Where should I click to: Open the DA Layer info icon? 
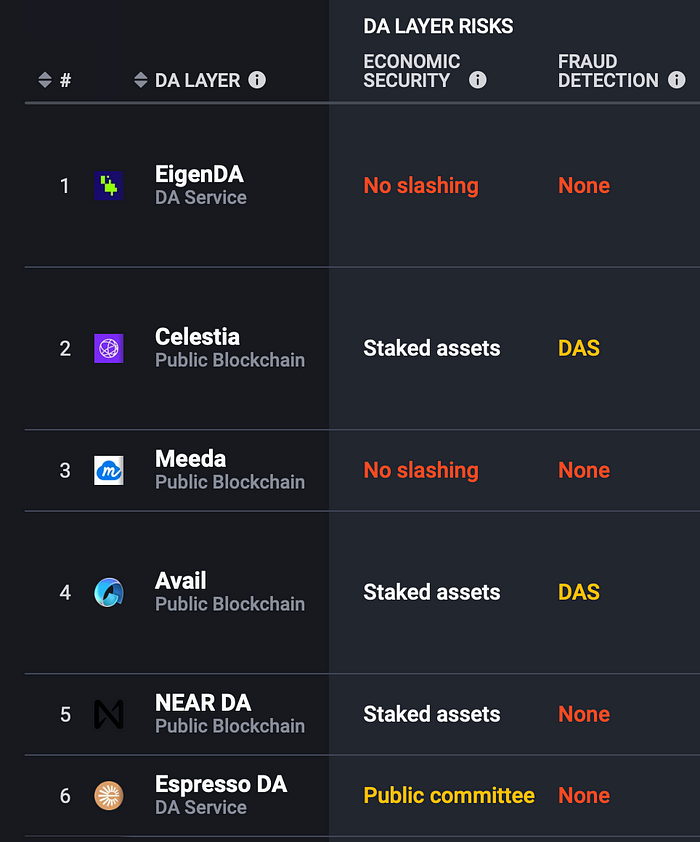click(257, 80)
